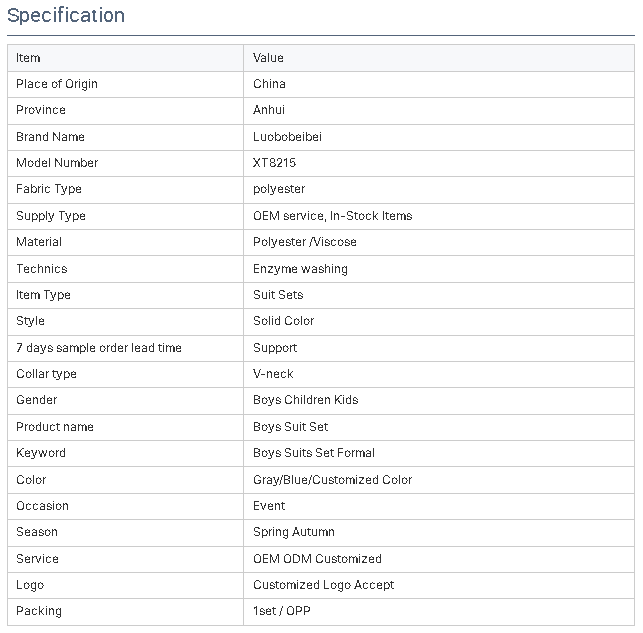The width and height of the screenshot is (643, 633).
Task: Select Polyester /Viscose material value
Action: point(305,242)
